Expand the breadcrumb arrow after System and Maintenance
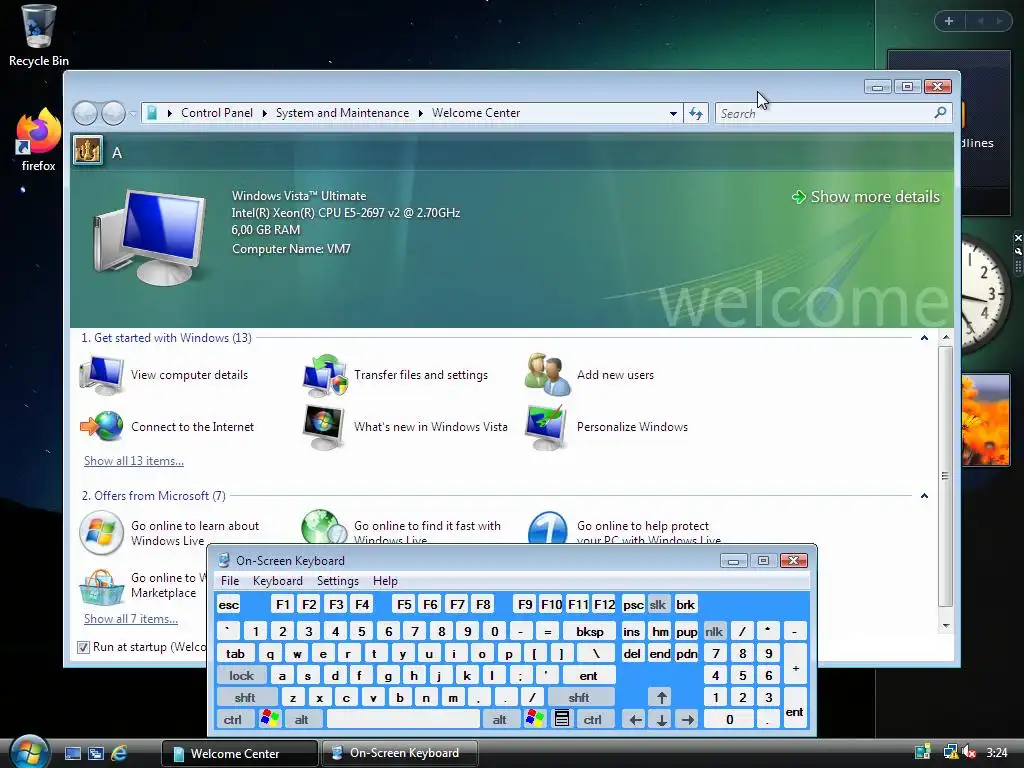The image size is (1024, 768). tap(421, 114)
